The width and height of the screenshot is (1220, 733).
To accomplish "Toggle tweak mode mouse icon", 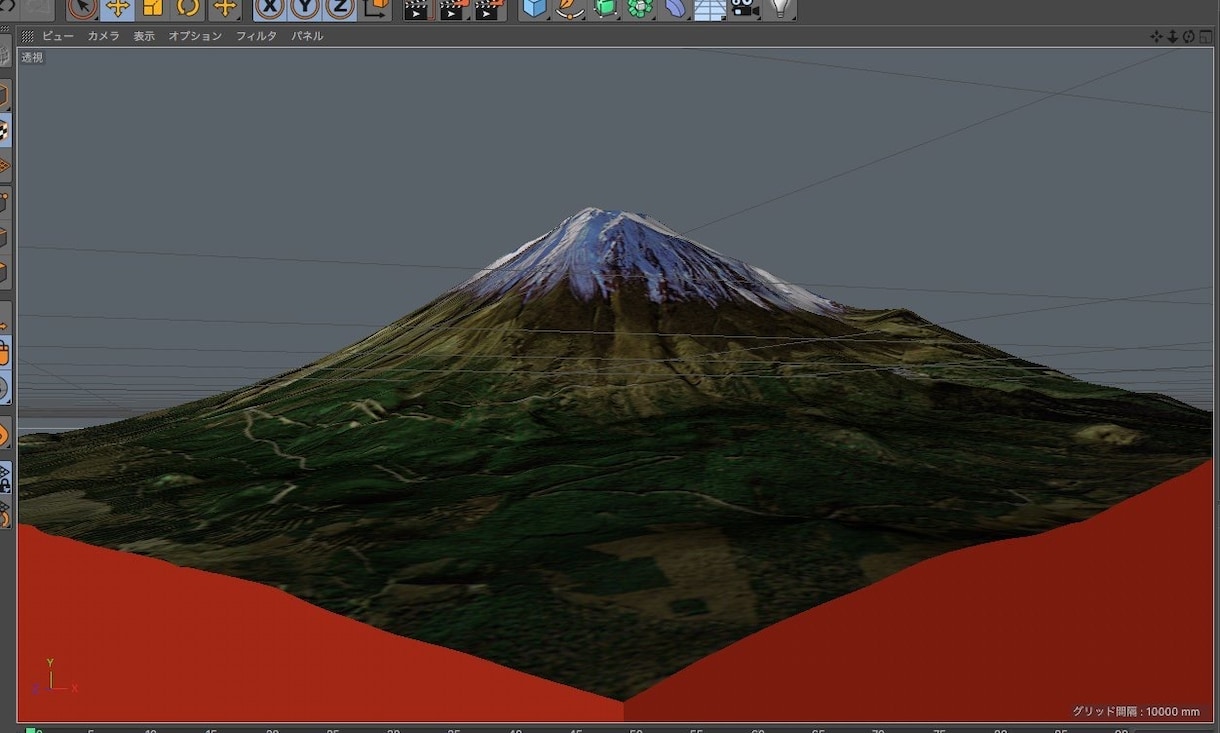I will click(5, 352).
